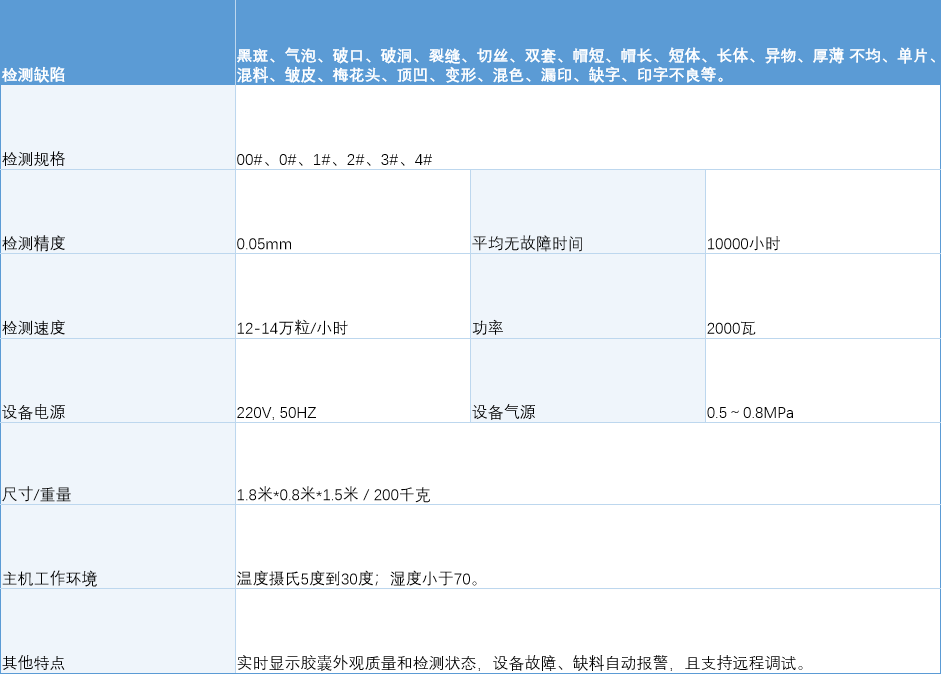This screenshot has height=674, width=945.
Task: Click the 2000瓦 power value cell
Action: point(729,327)
